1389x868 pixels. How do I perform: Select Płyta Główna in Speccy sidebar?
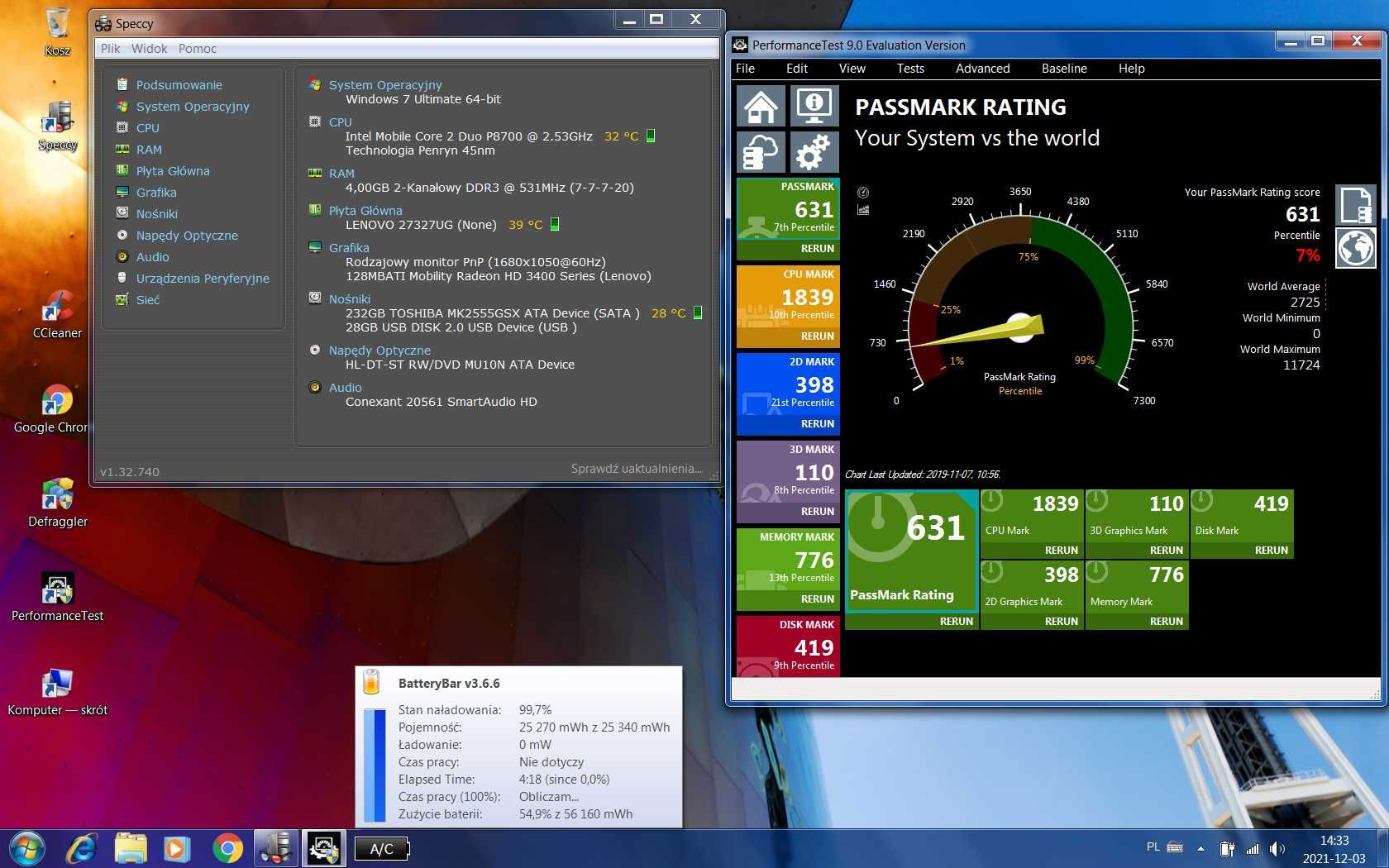[x=173, y=171]
